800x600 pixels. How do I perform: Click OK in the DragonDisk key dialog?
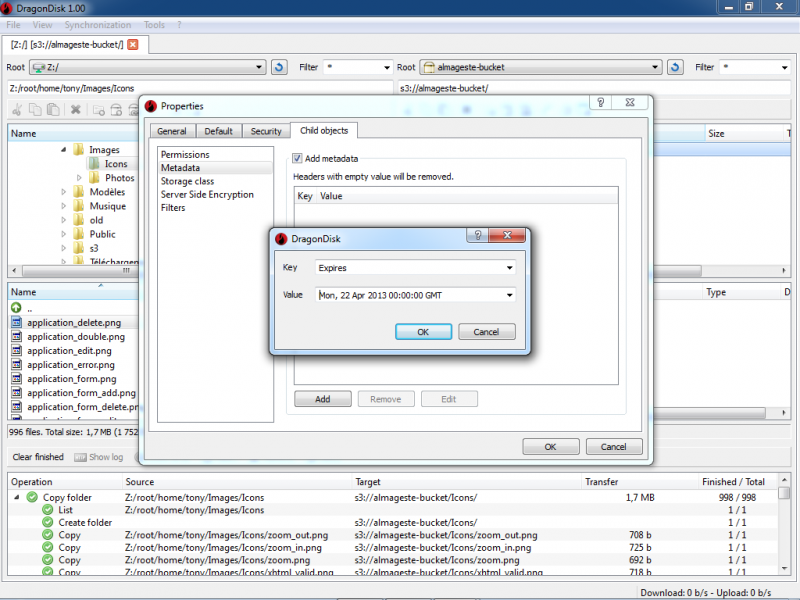pyautogui.click(x=423, y=332)
